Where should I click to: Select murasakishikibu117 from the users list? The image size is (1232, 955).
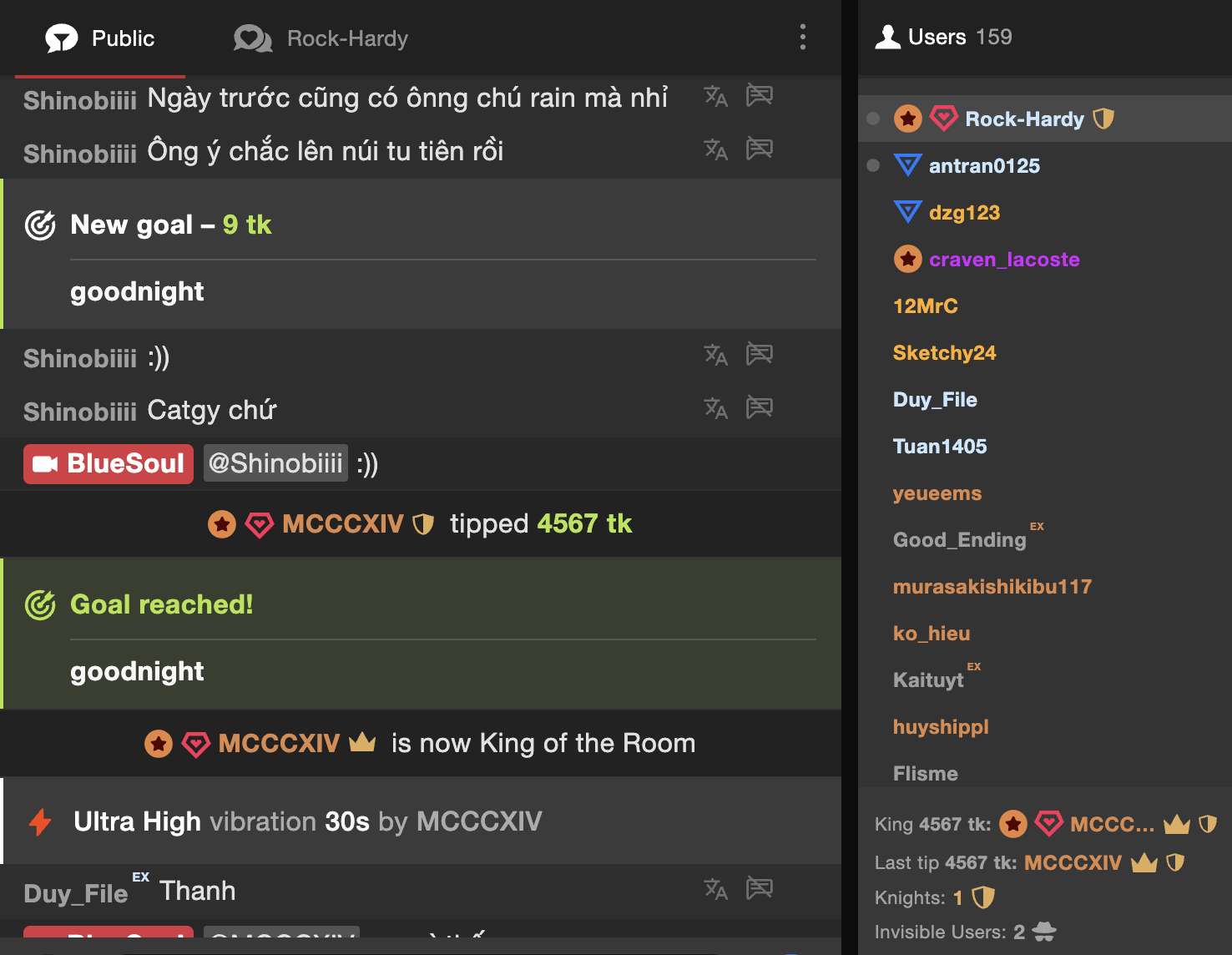(992, 587)
